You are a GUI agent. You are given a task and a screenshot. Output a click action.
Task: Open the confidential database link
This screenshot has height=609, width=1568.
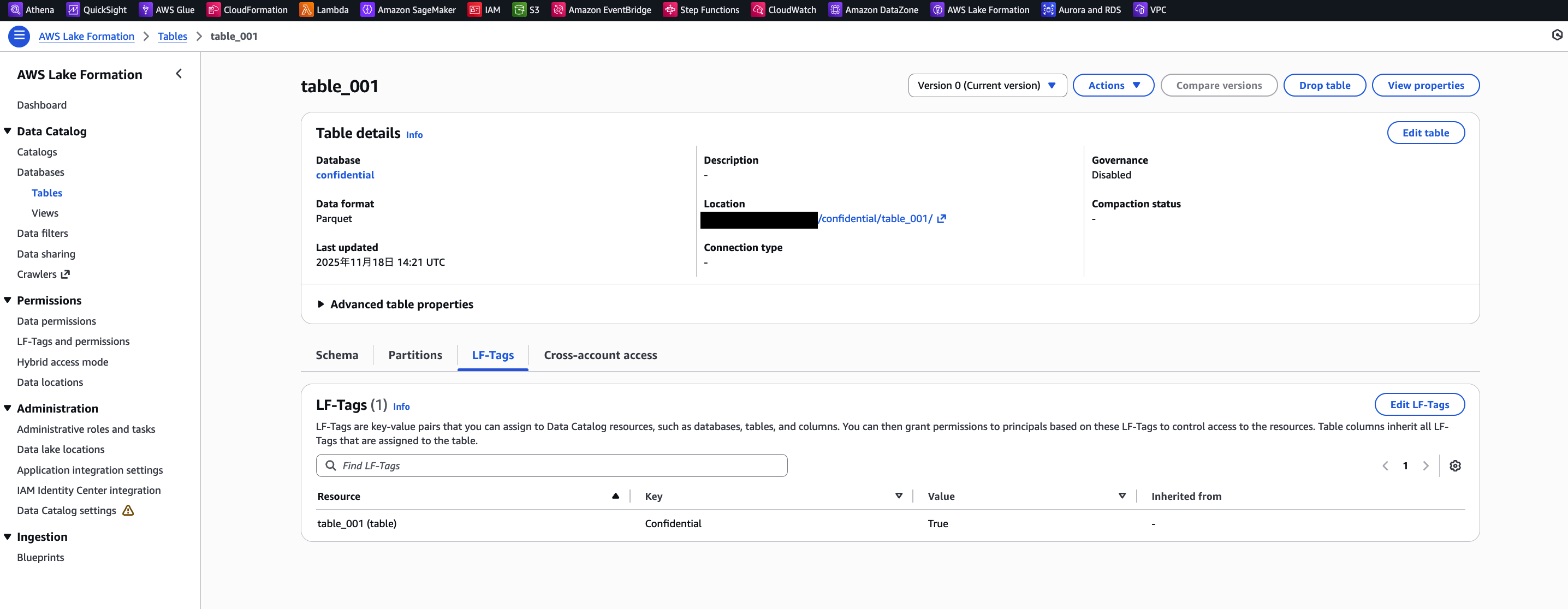[345, 175]
